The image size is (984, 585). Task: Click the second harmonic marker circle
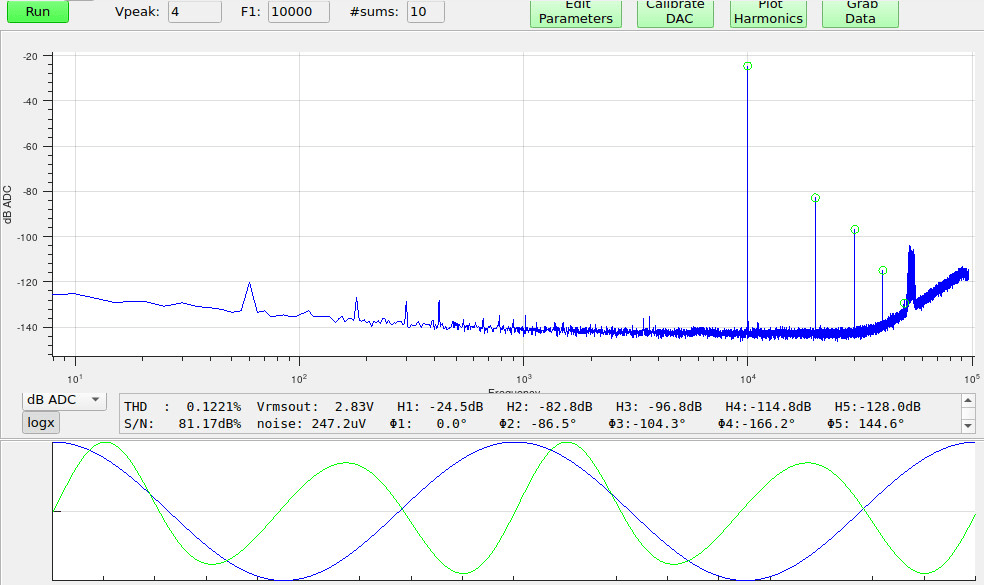click(815, 198)
